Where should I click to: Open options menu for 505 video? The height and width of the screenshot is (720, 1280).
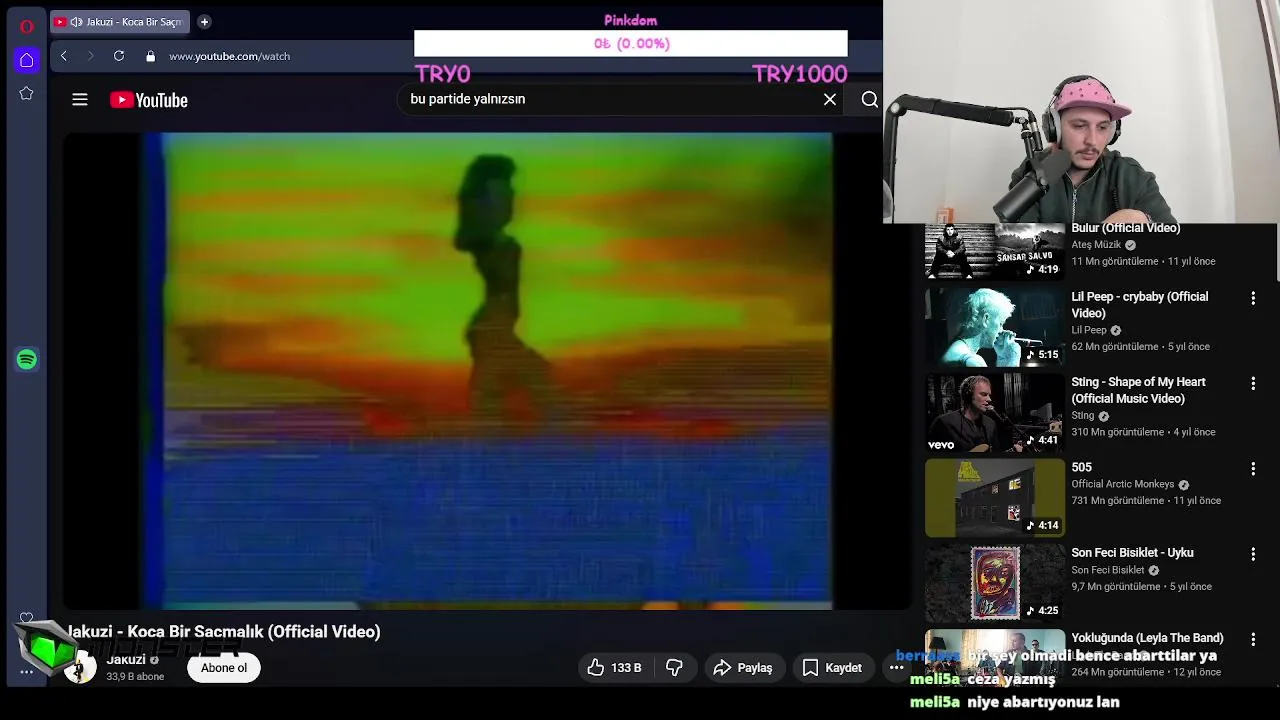[x=1253, y=468]
